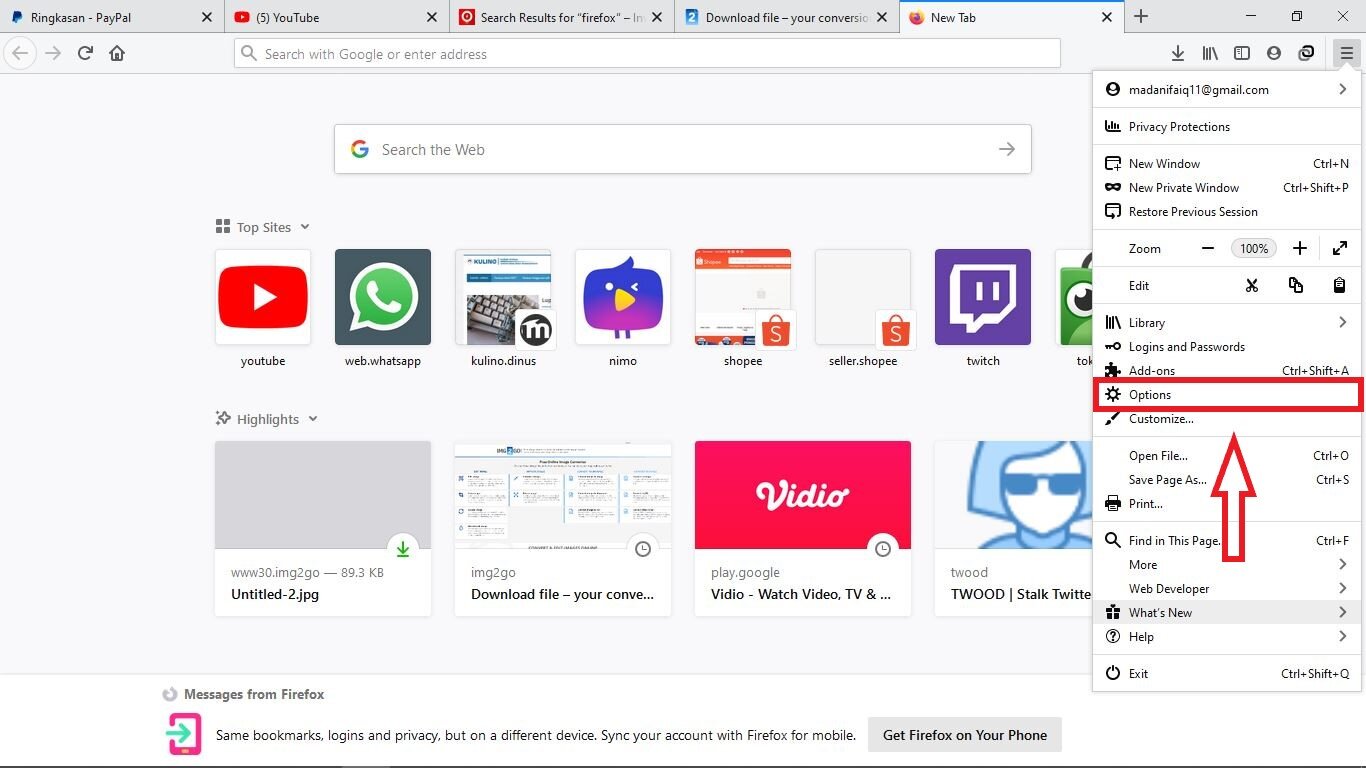1366x768 pixels.
Task: Open Add-ons from the menu
Action: pos(1227,370)
